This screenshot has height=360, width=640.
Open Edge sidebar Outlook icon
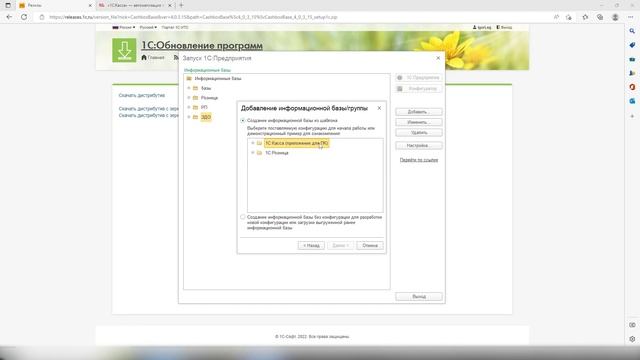click(632, 101)
